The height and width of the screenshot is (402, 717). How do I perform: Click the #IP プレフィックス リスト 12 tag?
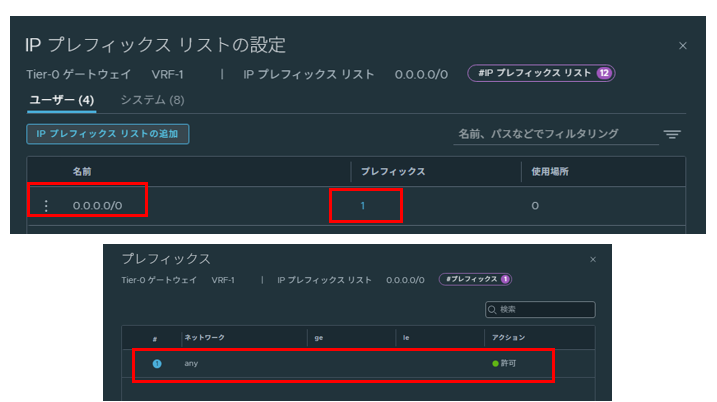tap(541, 73)
